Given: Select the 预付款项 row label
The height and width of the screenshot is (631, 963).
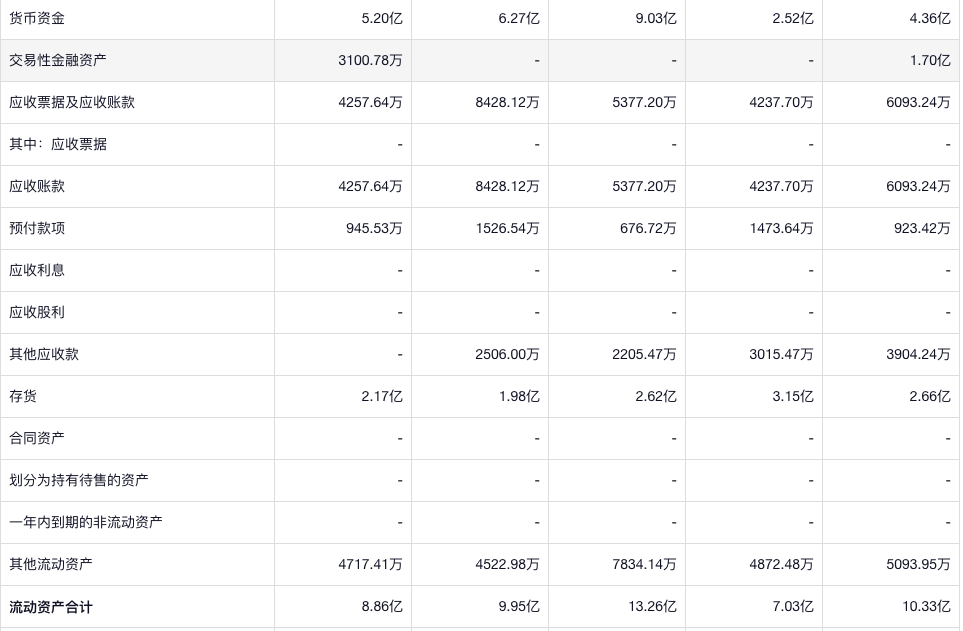Looking at the screenshot, I should point(37,228).
